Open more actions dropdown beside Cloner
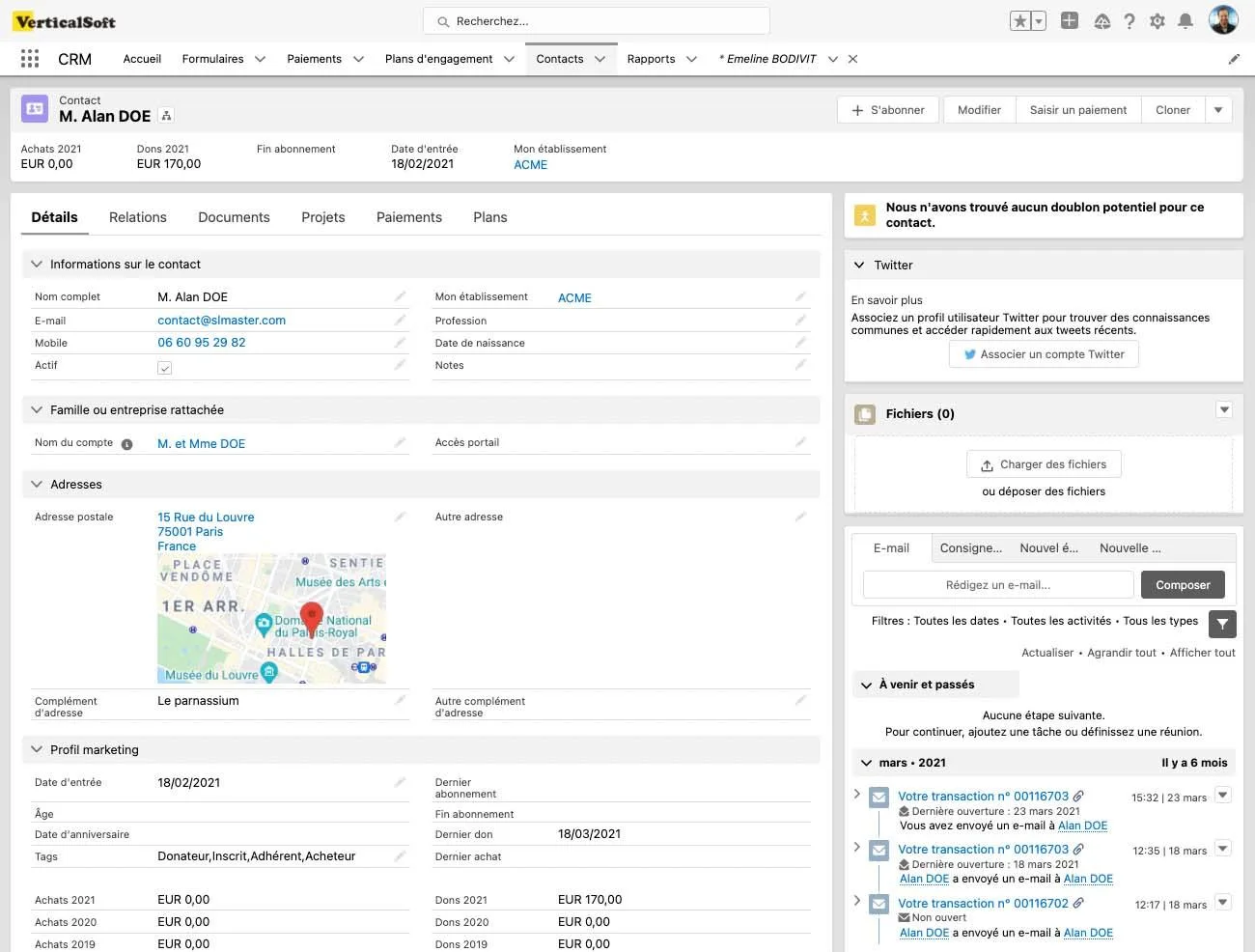 [1218, 110]
